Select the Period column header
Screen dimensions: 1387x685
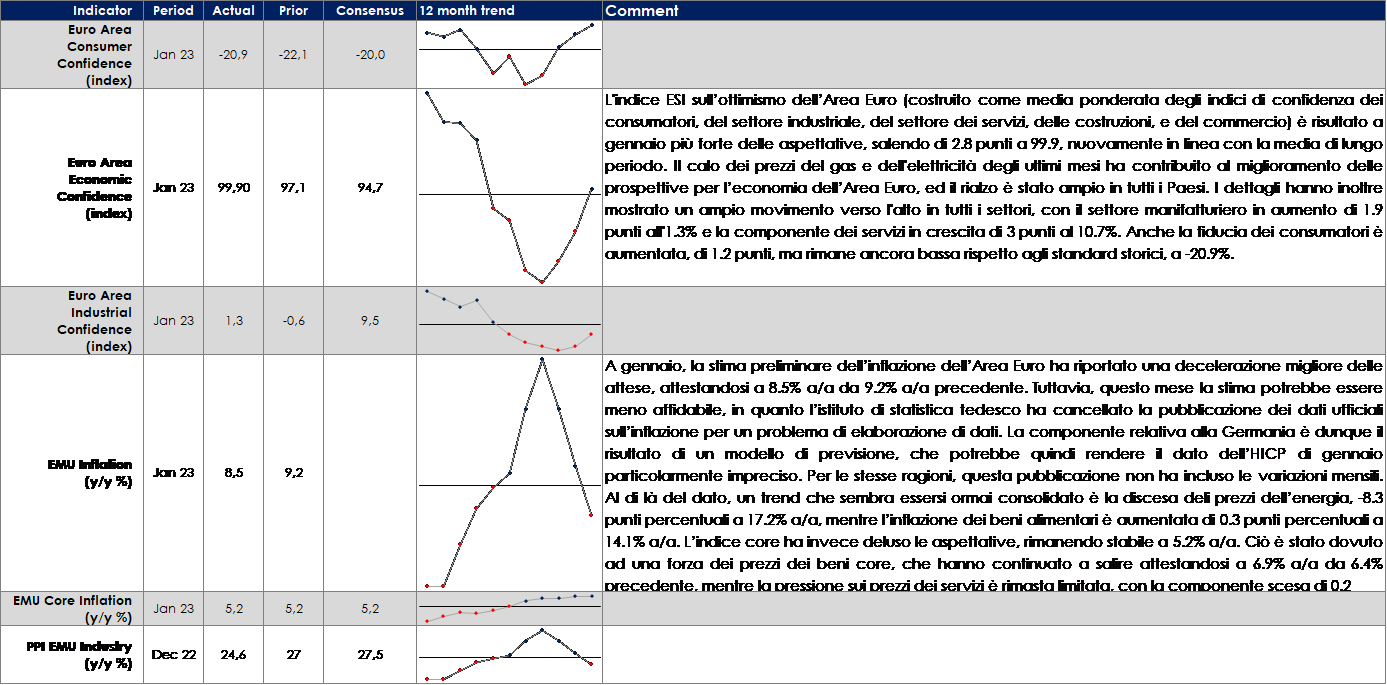click(174, 11)
